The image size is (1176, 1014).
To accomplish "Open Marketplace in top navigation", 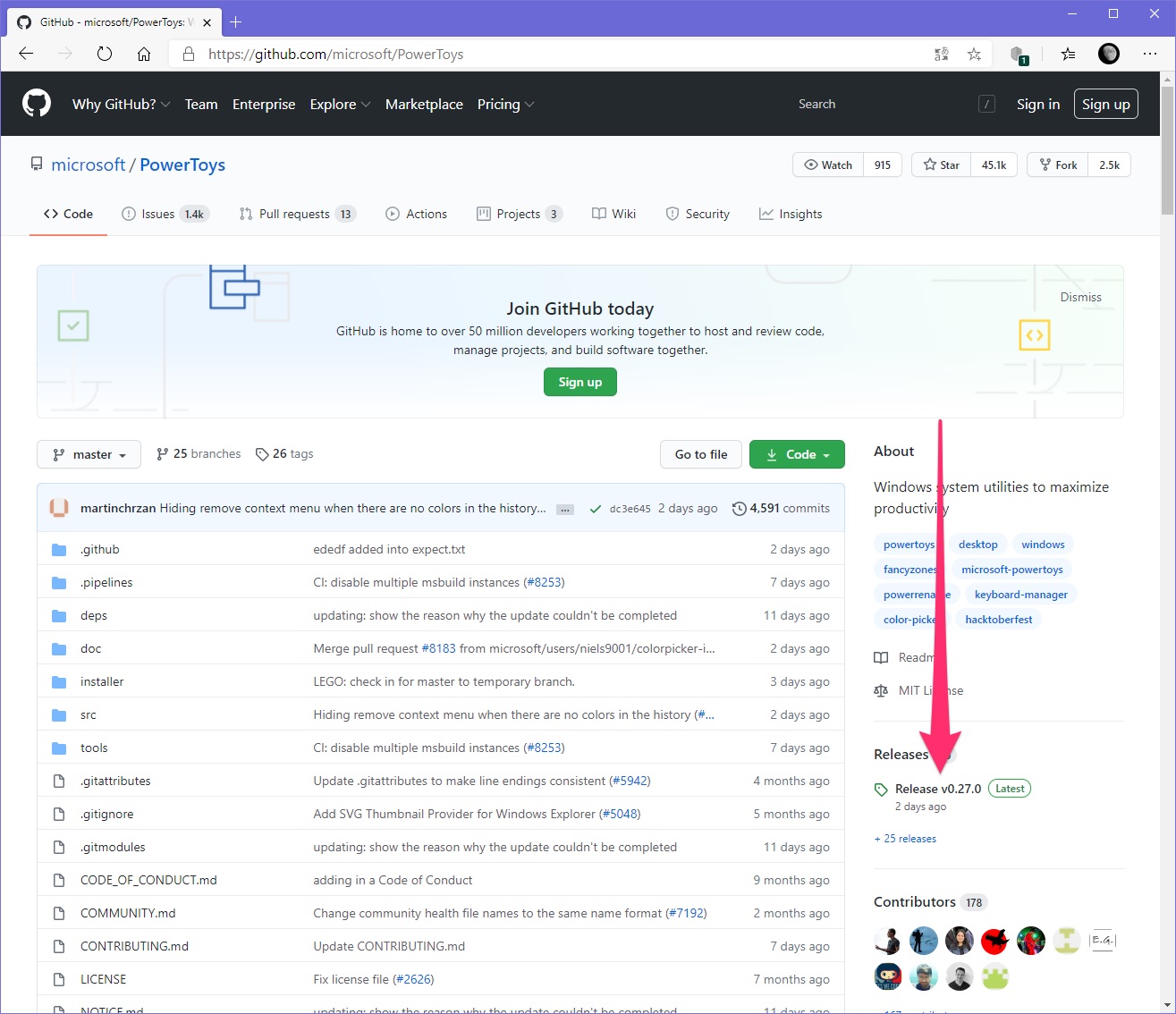I will coord(424,104).
